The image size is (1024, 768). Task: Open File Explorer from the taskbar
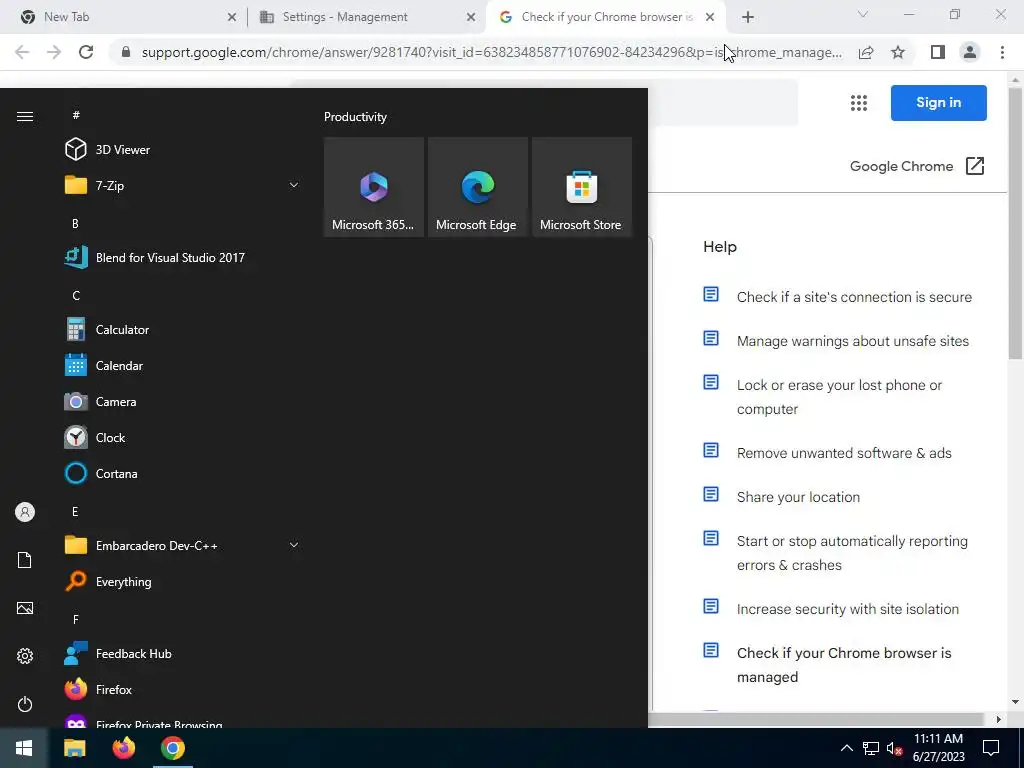point(74,748)
